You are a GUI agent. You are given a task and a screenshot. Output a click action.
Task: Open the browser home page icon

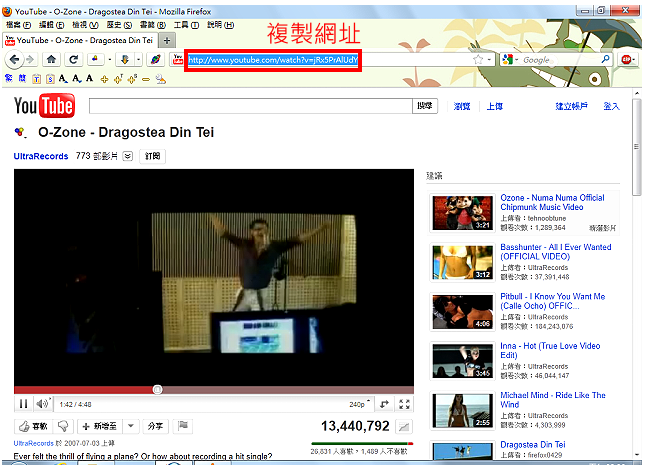click(51, 60)
